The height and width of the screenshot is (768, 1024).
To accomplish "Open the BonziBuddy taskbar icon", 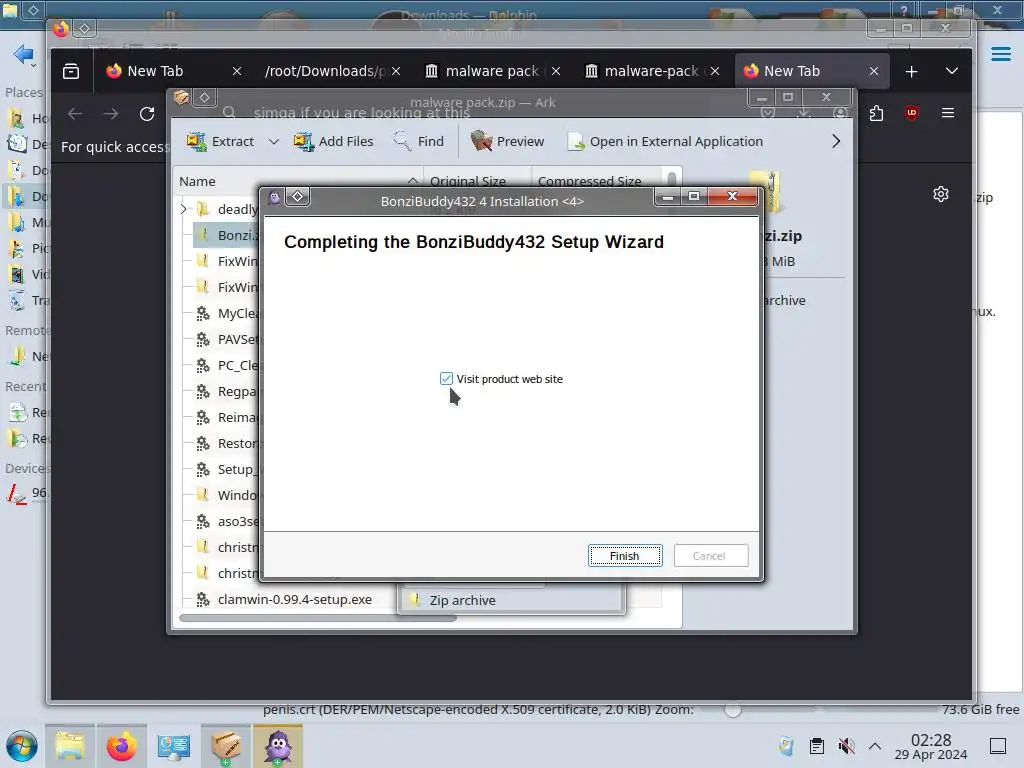I will pyautogui.click(x=278, y=746).
